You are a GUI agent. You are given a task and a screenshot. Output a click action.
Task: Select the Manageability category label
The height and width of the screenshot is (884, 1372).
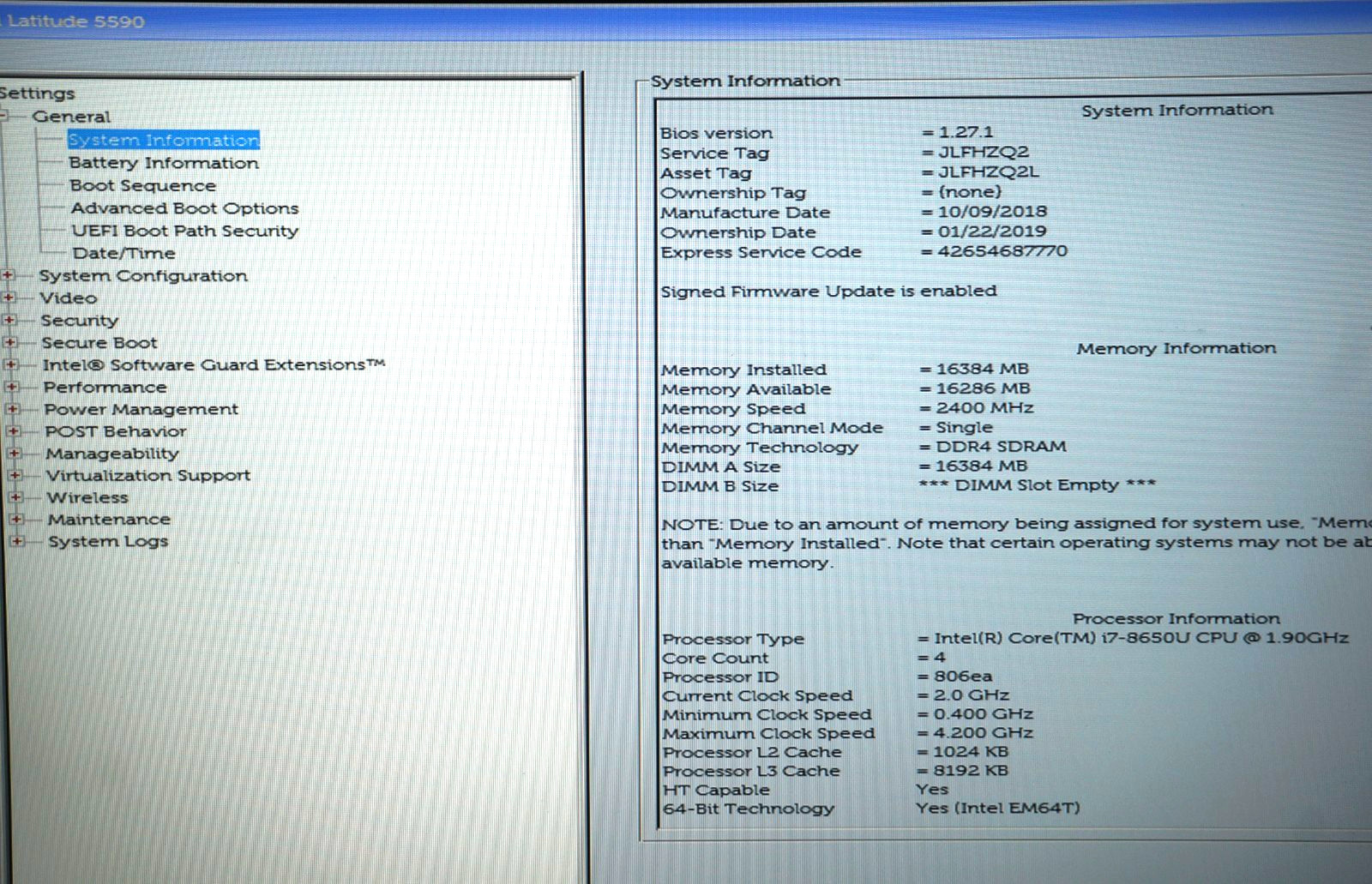click(112, 454)
